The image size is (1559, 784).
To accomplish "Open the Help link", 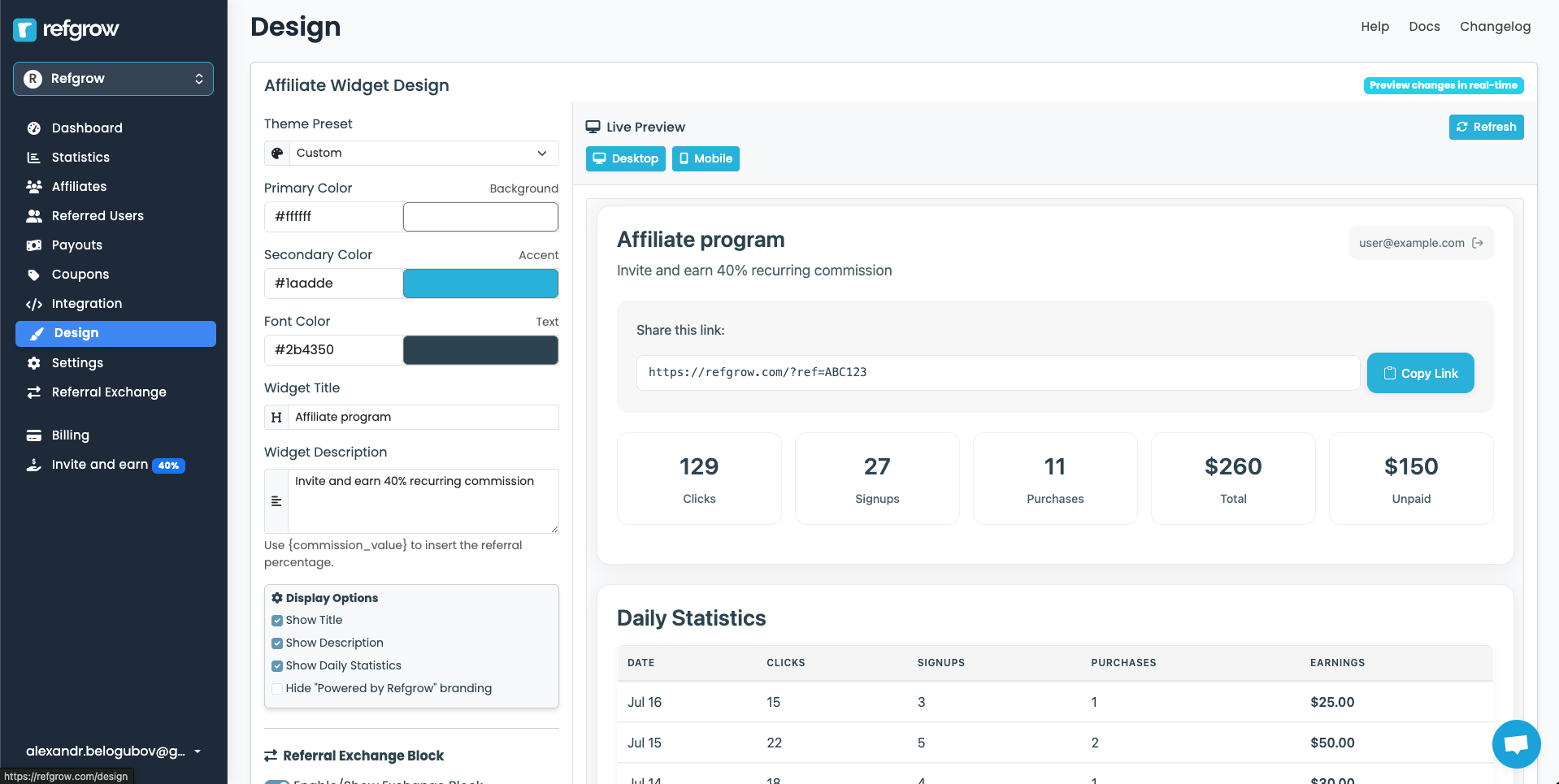I will click(1374, 27).
